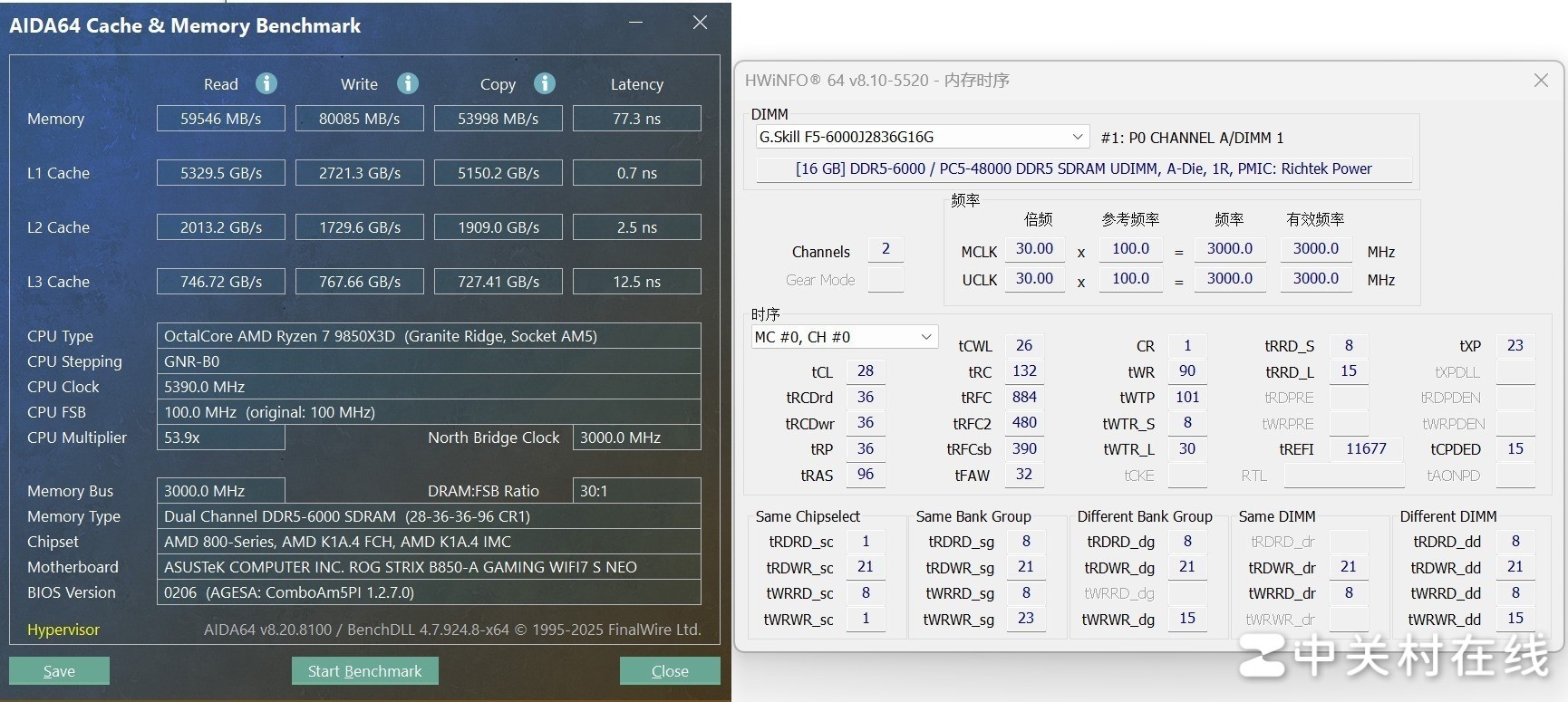Click the Channels value box
1568x702 pixels.
886,249
